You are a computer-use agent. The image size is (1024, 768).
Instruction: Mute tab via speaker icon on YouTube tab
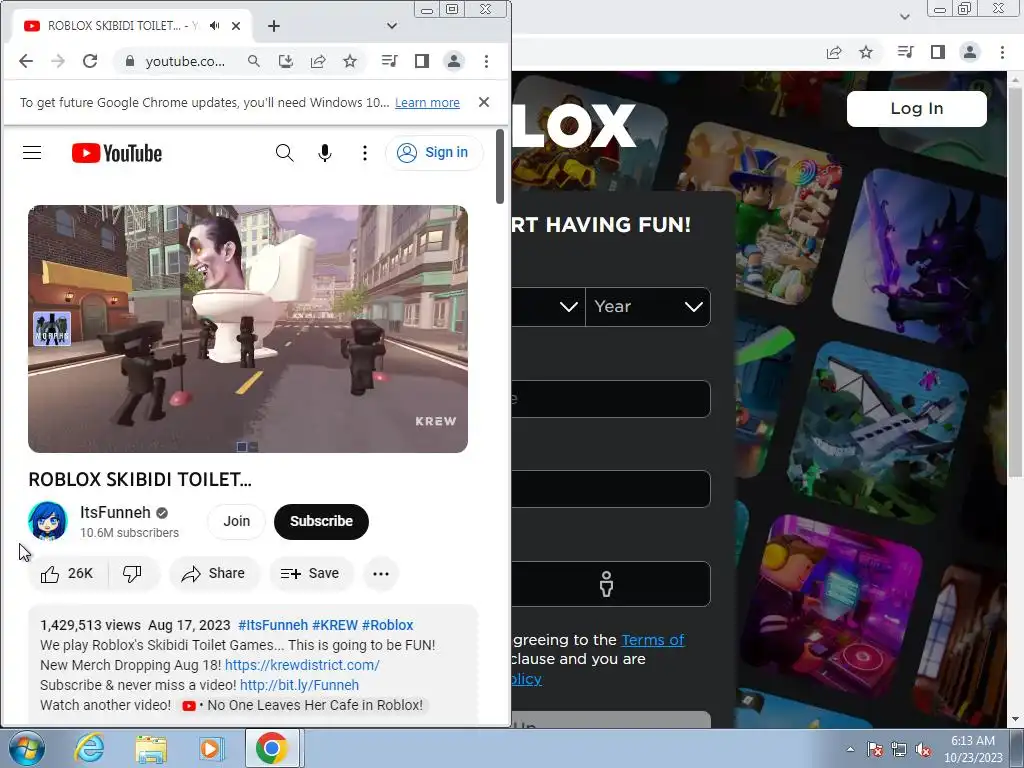click(x=215, y=26)
